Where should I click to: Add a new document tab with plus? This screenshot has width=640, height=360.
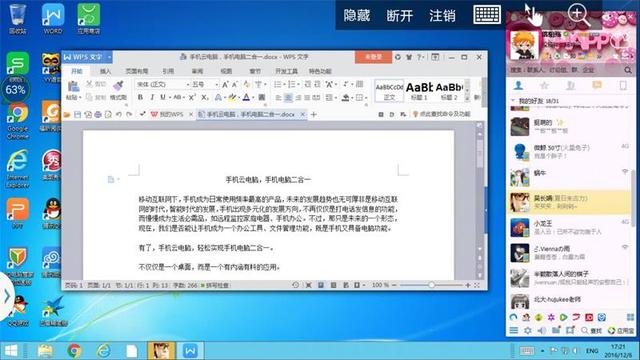click(313, 115)
